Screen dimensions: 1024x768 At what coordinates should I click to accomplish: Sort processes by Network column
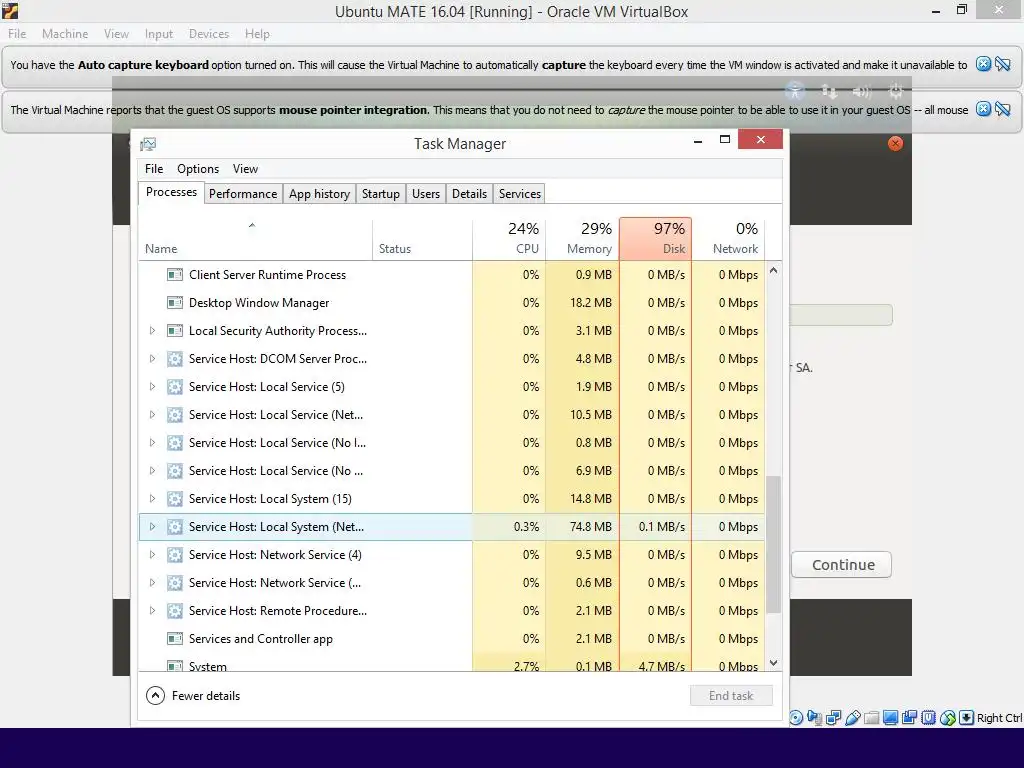point(728,238)
